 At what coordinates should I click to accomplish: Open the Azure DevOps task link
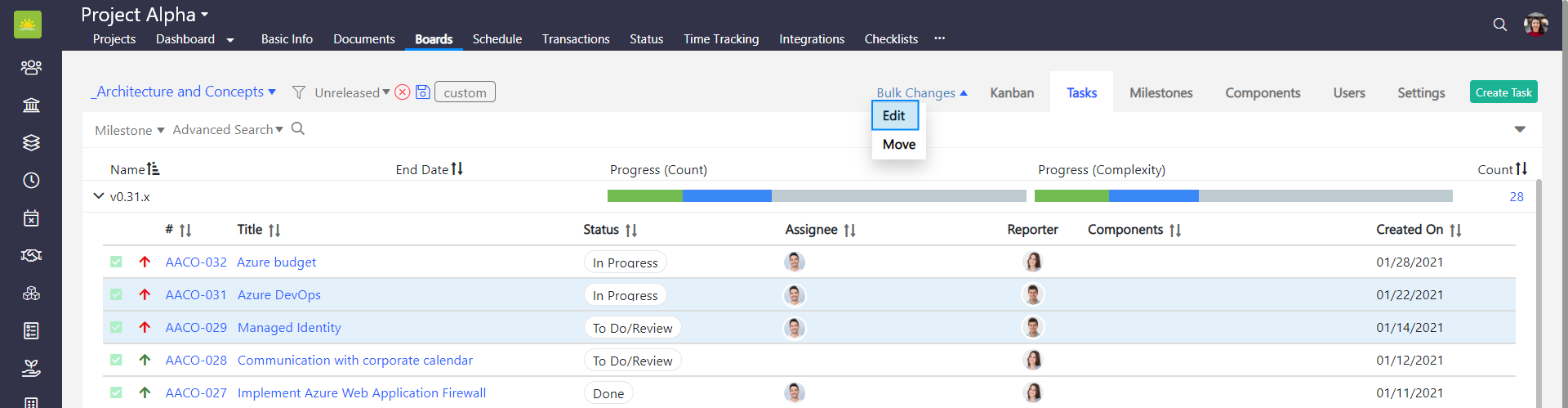coord(278,295)
